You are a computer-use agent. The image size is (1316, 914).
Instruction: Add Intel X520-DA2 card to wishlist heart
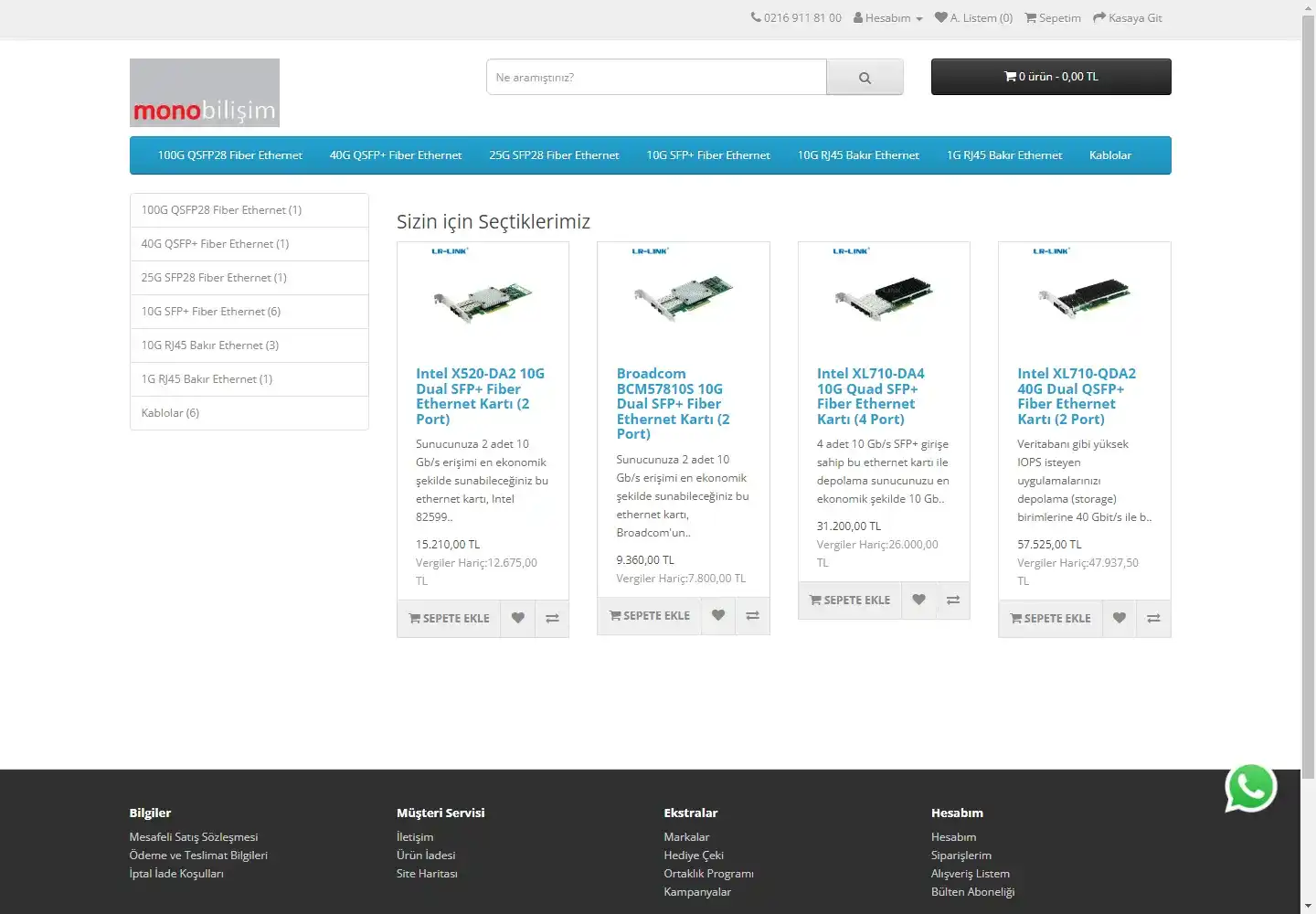click(x=517, y=619)
